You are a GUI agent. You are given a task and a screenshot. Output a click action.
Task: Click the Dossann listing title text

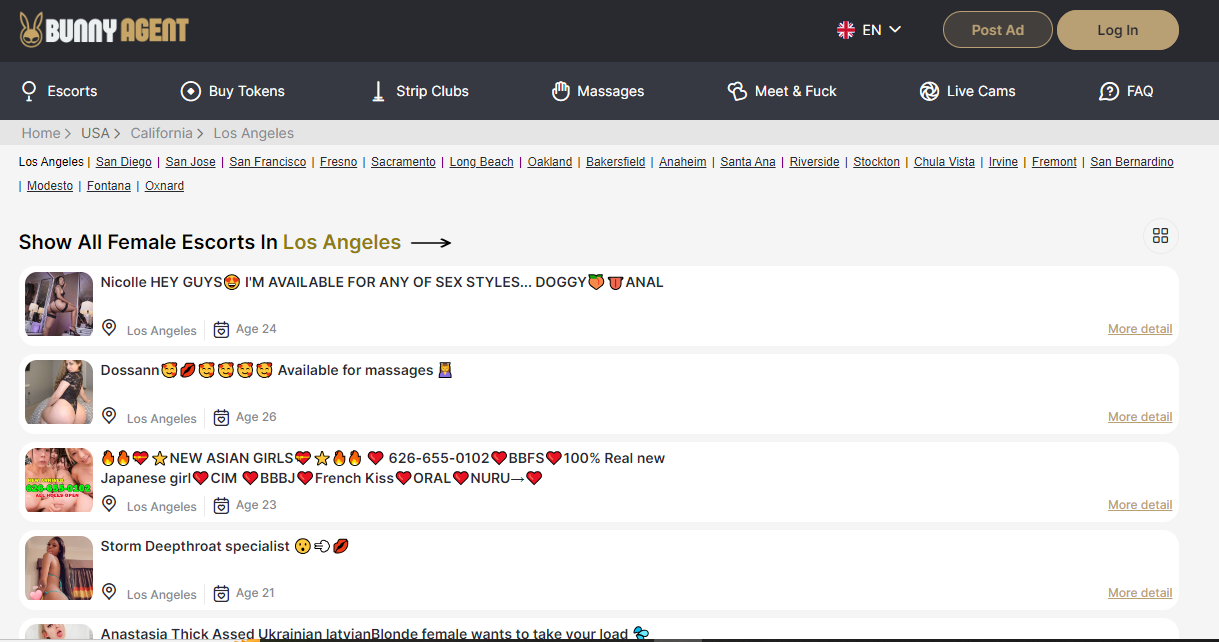click(277, 370)
